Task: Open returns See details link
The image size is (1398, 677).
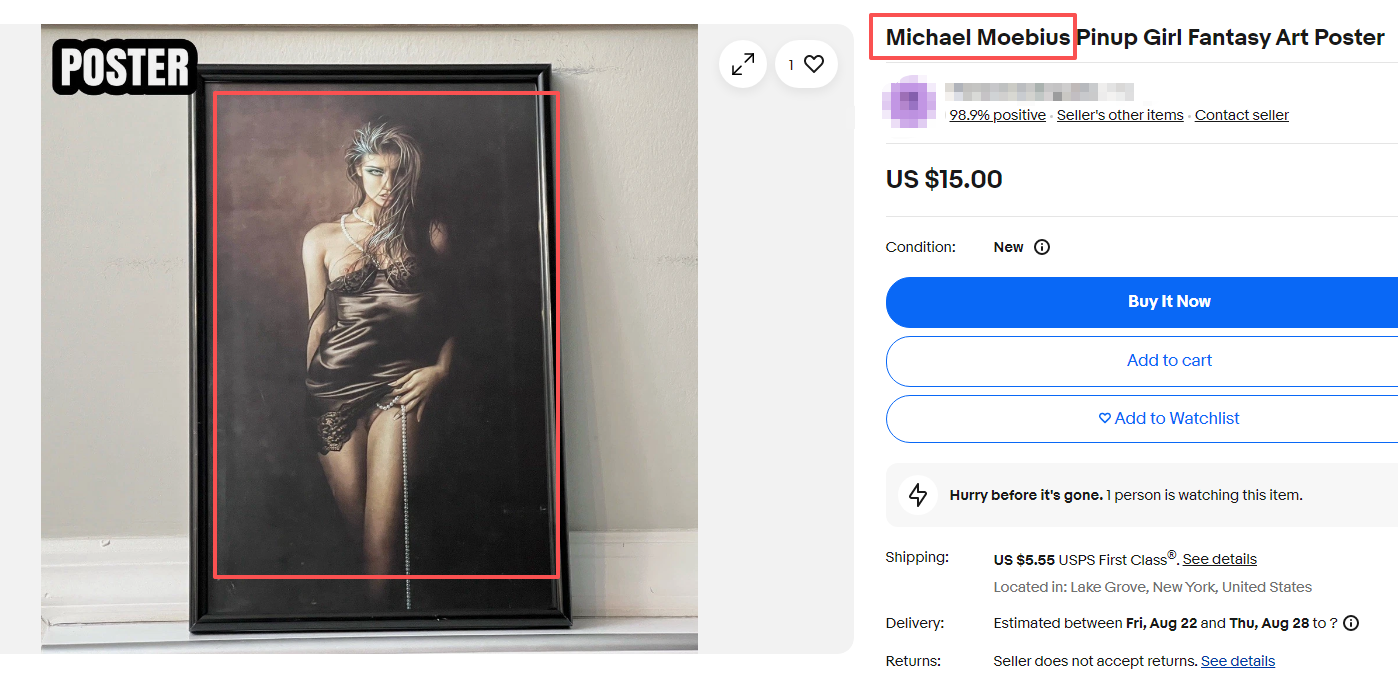Action: [1237, 661]
